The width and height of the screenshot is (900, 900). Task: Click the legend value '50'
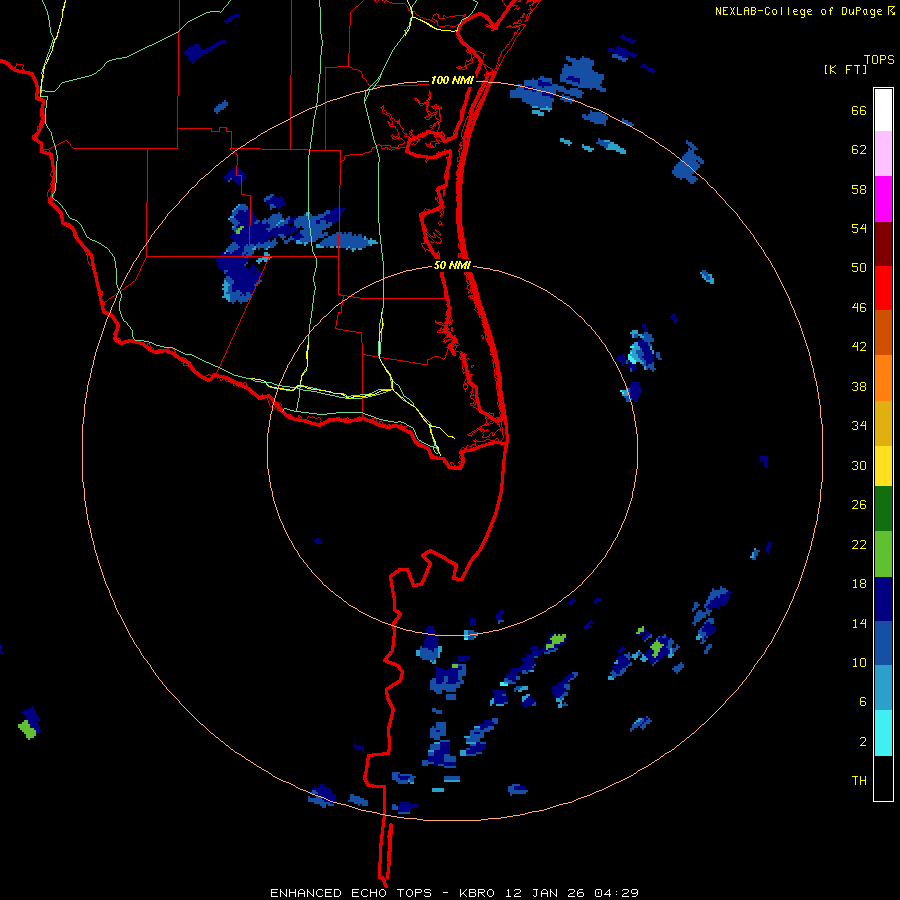[859, 267]
